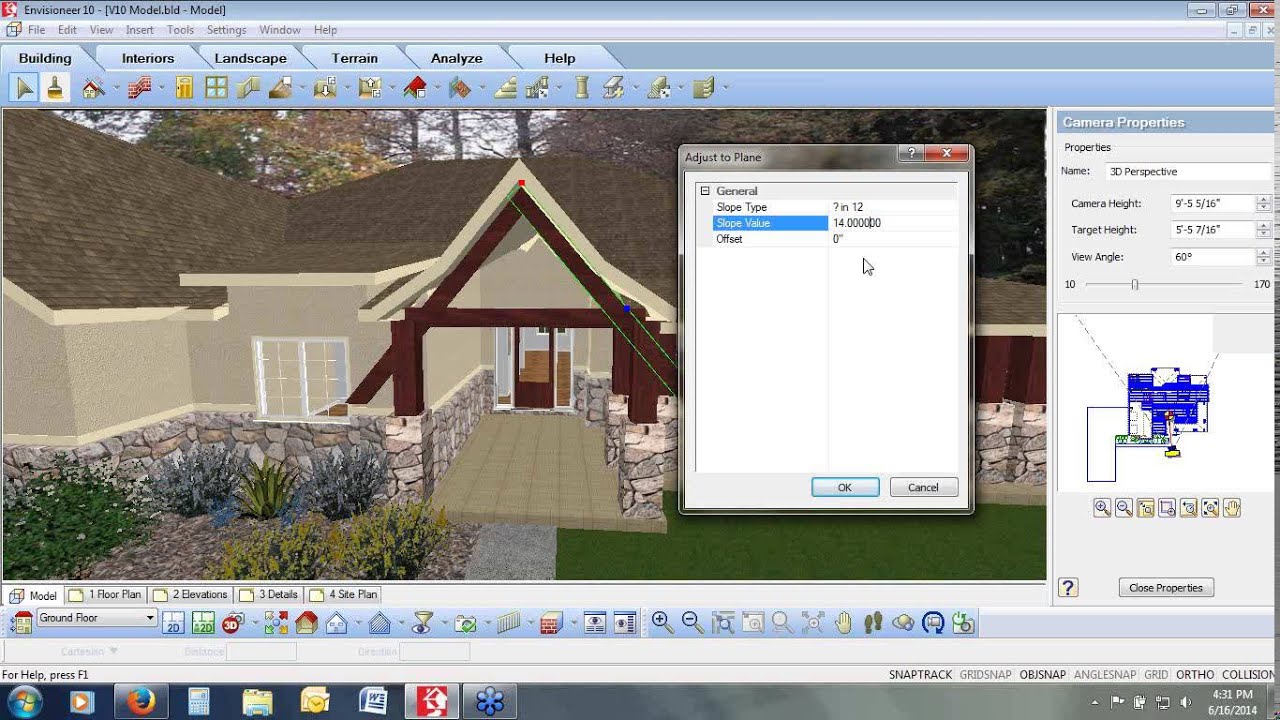Toggle ANGLESNAP in status bar
Image resolution: width=1280 pixels, height=720 pixels.
pos(1105,675)
